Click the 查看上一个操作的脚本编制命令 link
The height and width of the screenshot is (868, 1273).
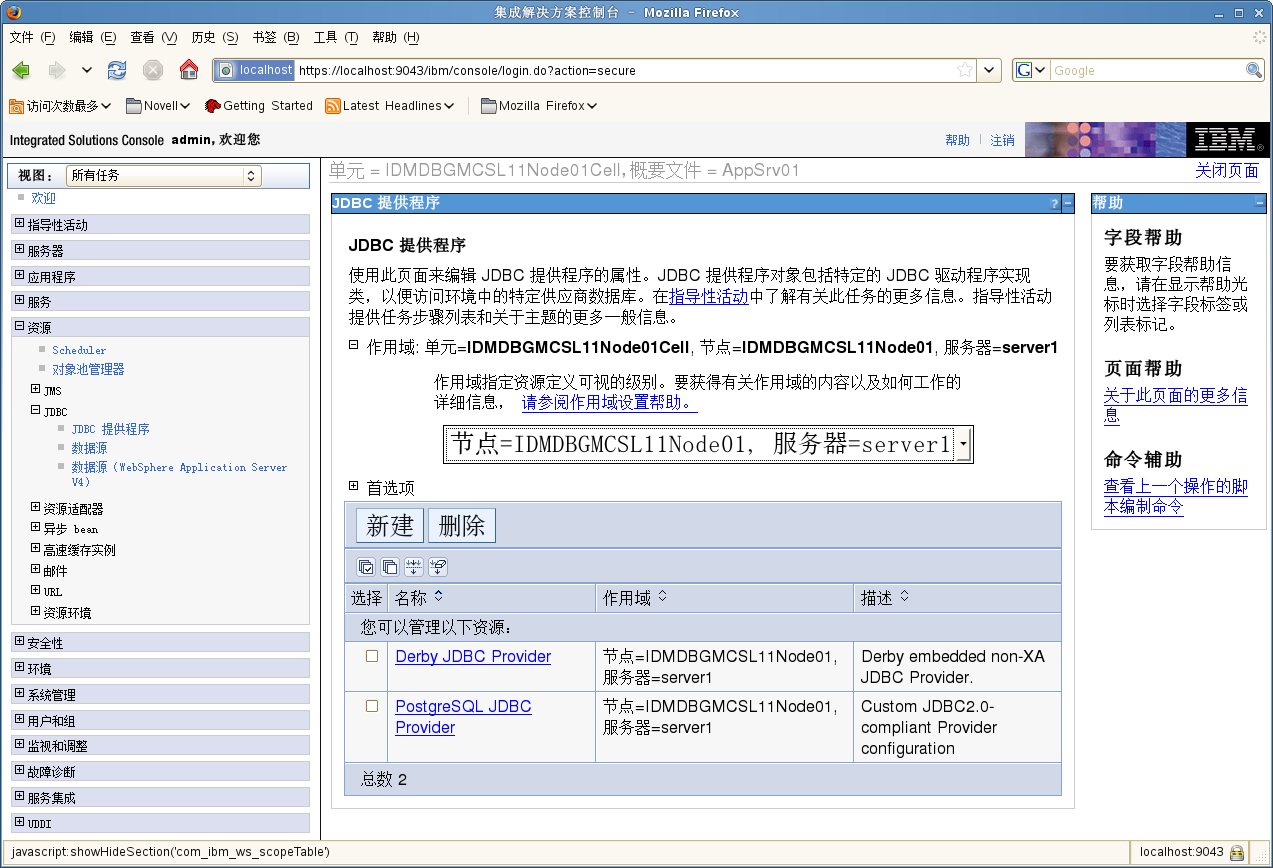pyautogui.click(x=1175, y=496)
